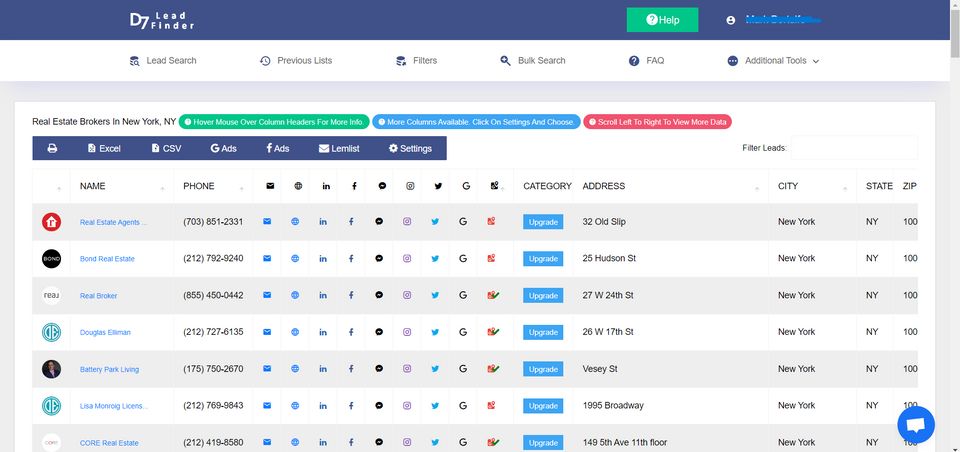Click the Upgrade button for Douglas Elliman
Image resolution: width=960 pixels, height=452 pixels.
(543, 332)
